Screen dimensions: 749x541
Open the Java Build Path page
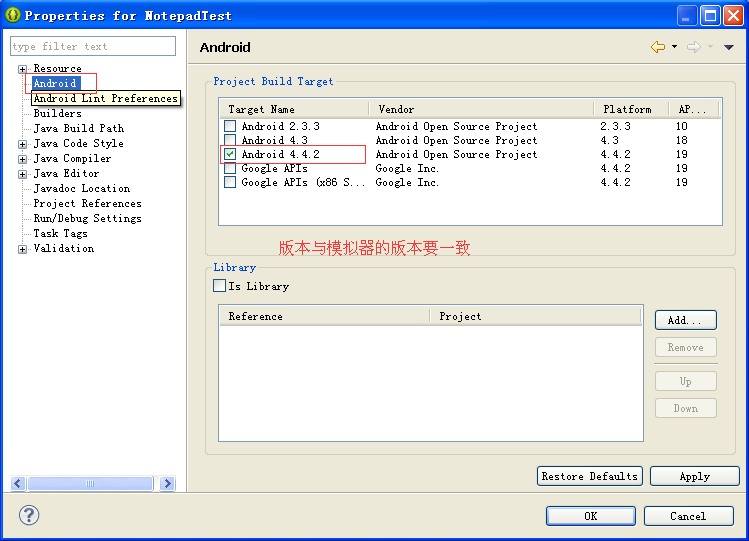(x=79, y=128)
